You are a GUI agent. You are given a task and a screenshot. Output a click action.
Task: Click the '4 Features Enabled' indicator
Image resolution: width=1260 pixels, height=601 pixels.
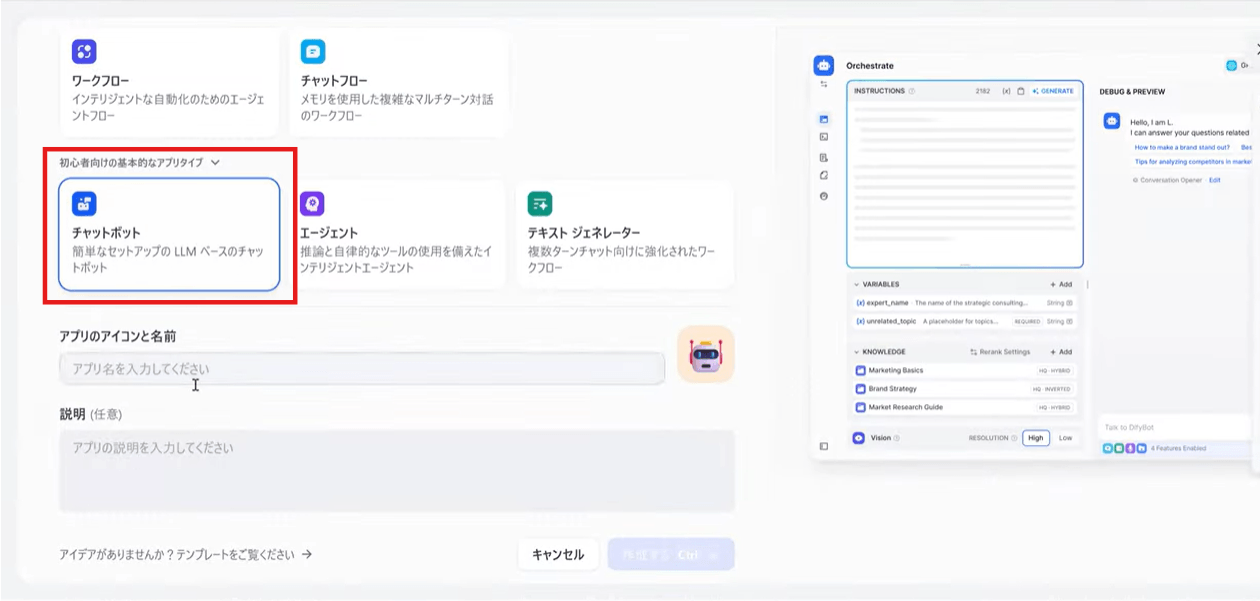tap(1178, 448)
